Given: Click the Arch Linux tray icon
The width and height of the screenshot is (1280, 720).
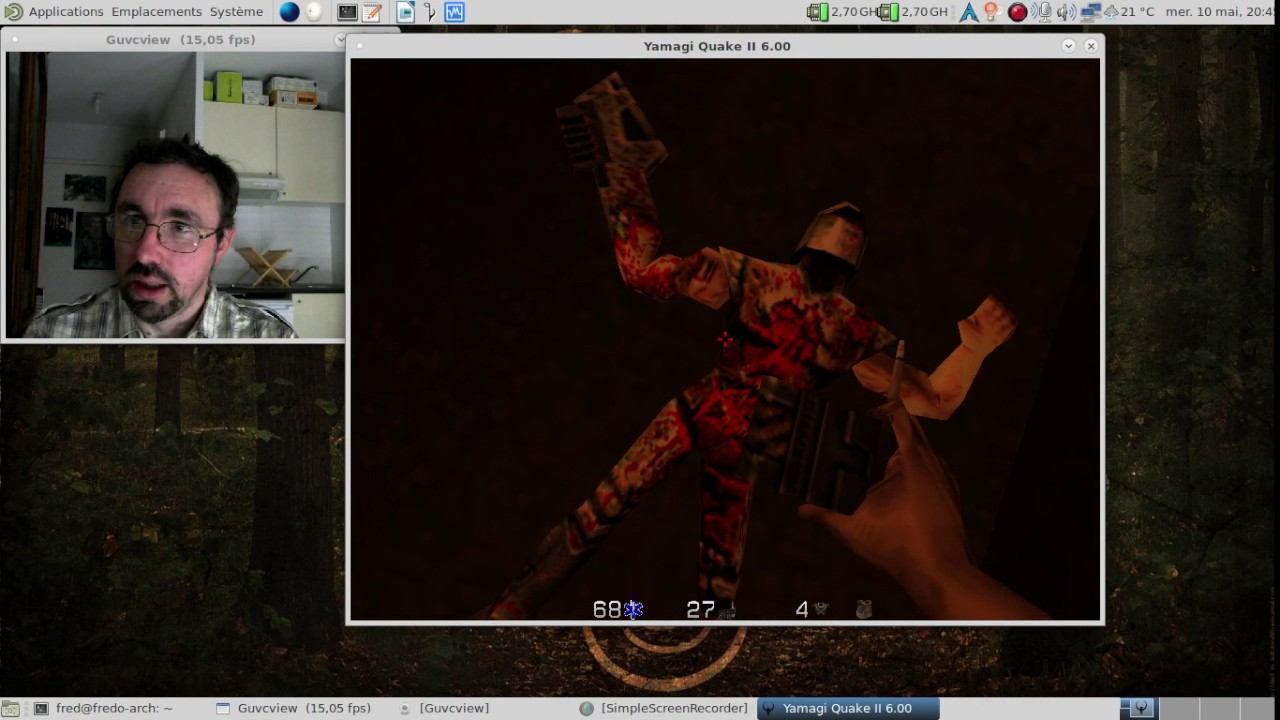Looking at the screenshot, I should click(x=968, y=12).
